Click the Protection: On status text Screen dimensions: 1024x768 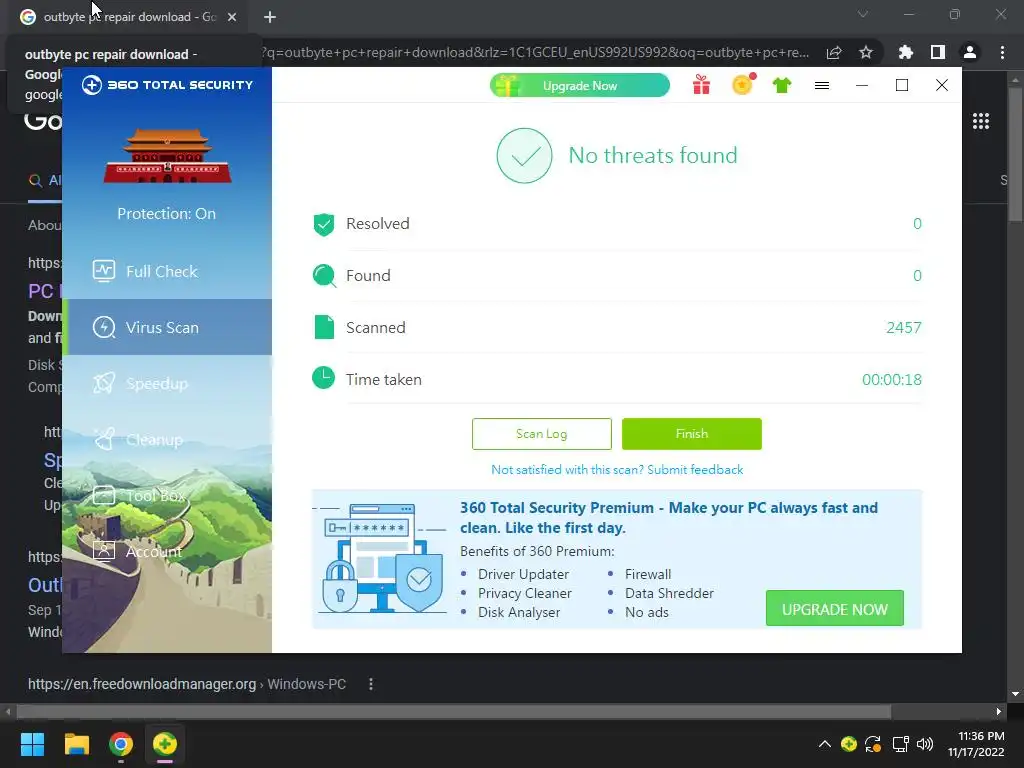(x=167, y=214)
